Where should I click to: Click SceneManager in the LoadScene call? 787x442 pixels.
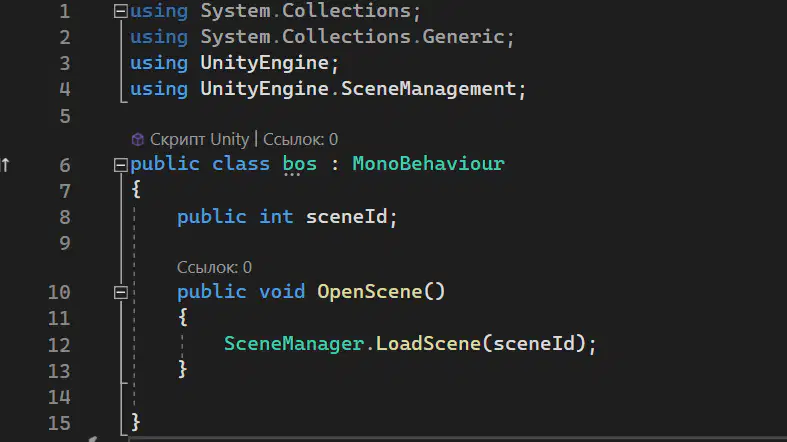pos(294,344)
